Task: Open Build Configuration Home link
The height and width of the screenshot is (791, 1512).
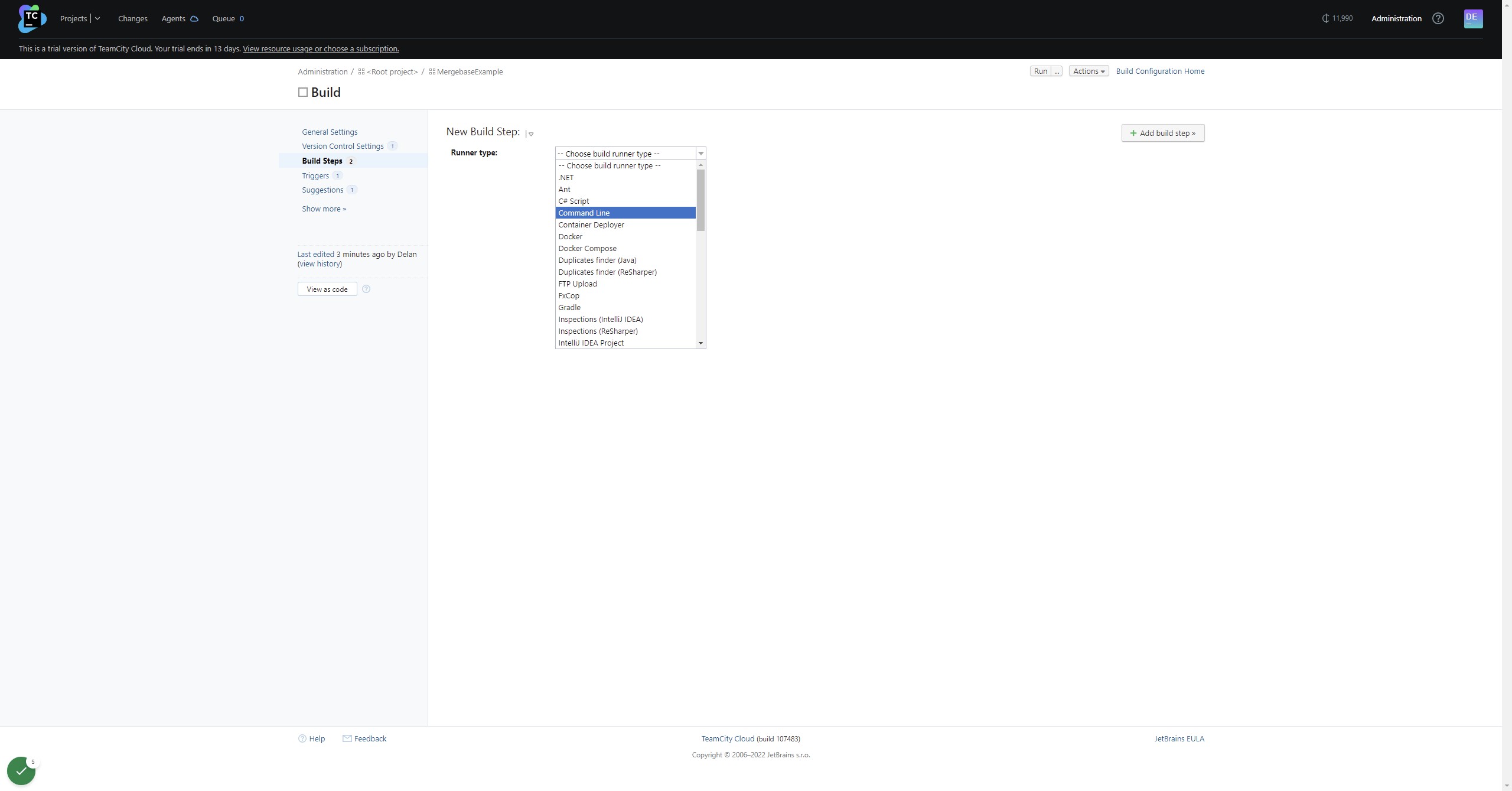Action: [1160, 71]
